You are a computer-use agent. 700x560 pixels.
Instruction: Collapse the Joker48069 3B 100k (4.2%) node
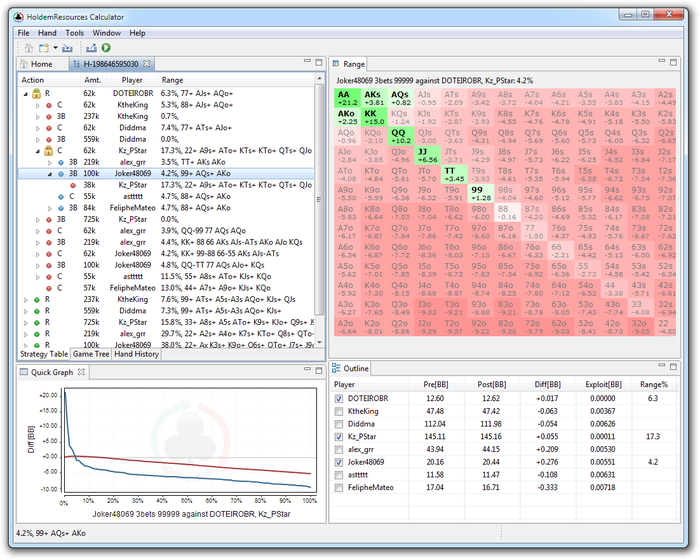coord(50,174)
